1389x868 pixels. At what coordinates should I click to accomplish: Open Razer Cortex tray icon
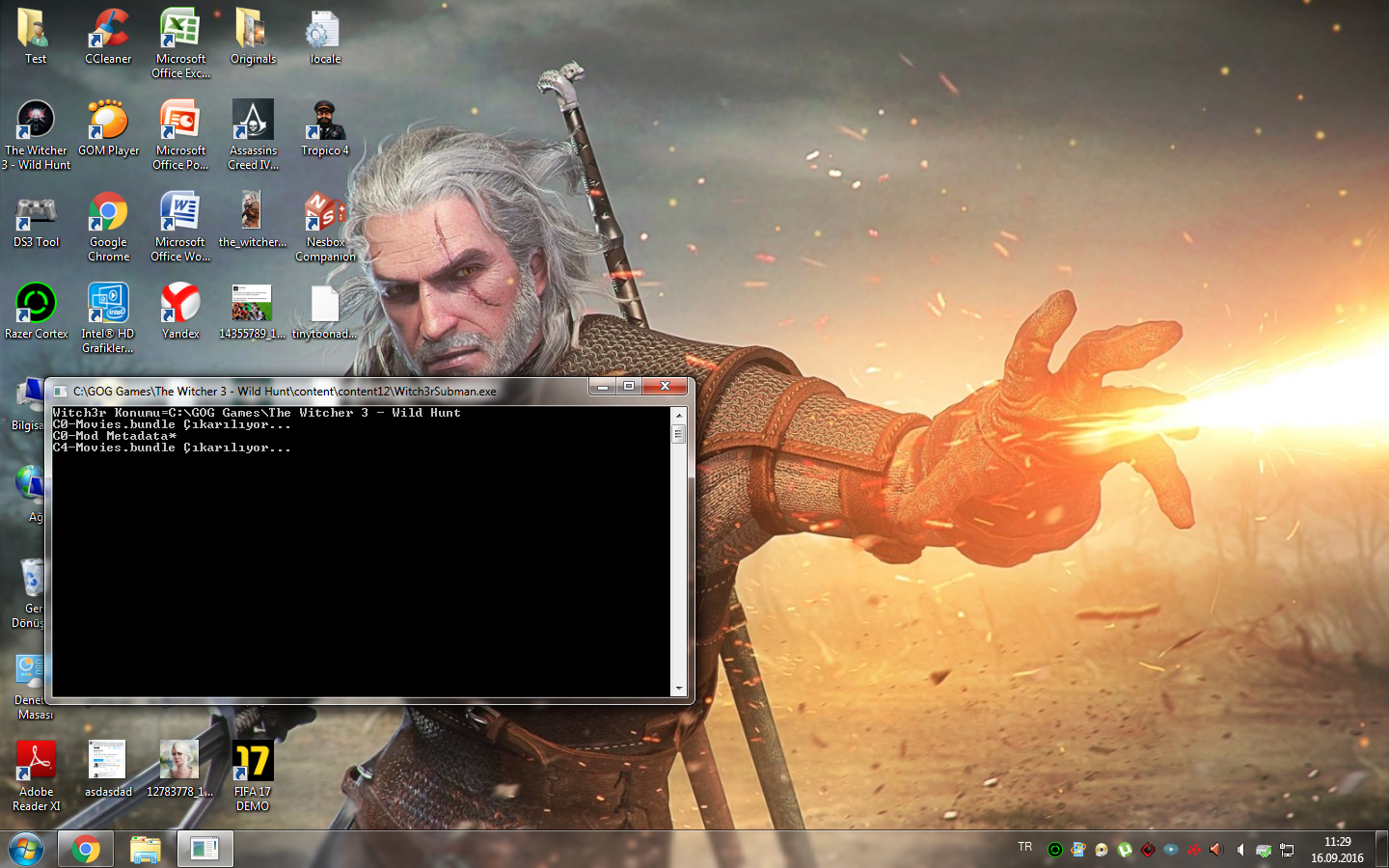tap(1055, 850)
